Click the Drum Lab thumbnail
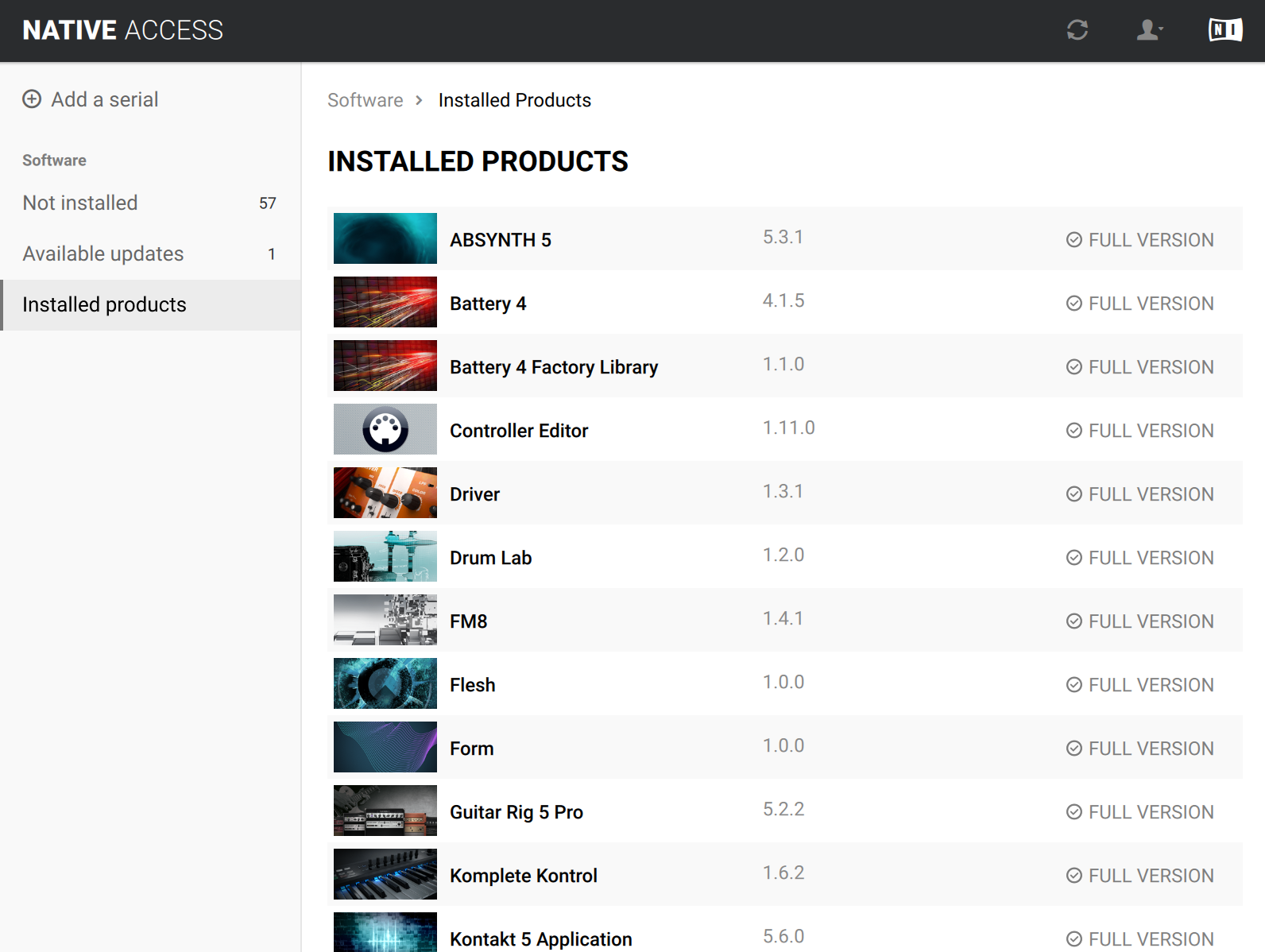Viewport: 1265px width, 952px height. pos(385,556)
